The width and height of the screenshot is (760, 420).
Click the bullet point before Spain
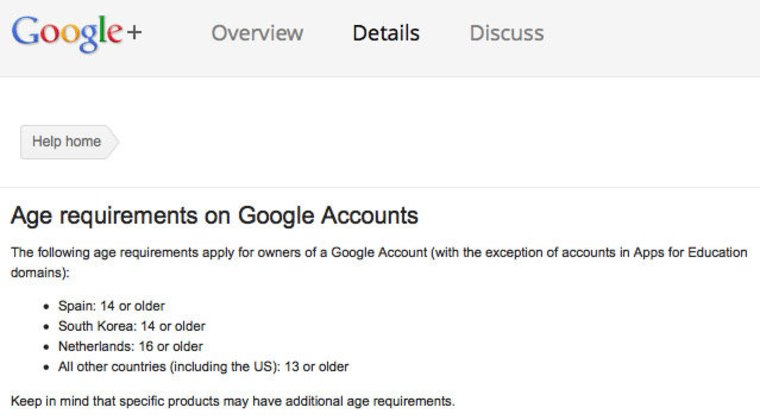pos(46,307)
